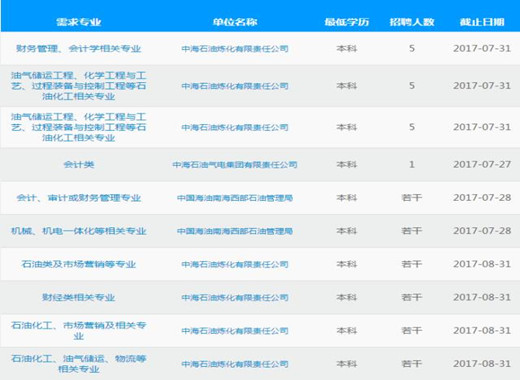Viewport: 520px width, 380px height.
Task: Click 需求专业 column header
Action: click(79, 22)
